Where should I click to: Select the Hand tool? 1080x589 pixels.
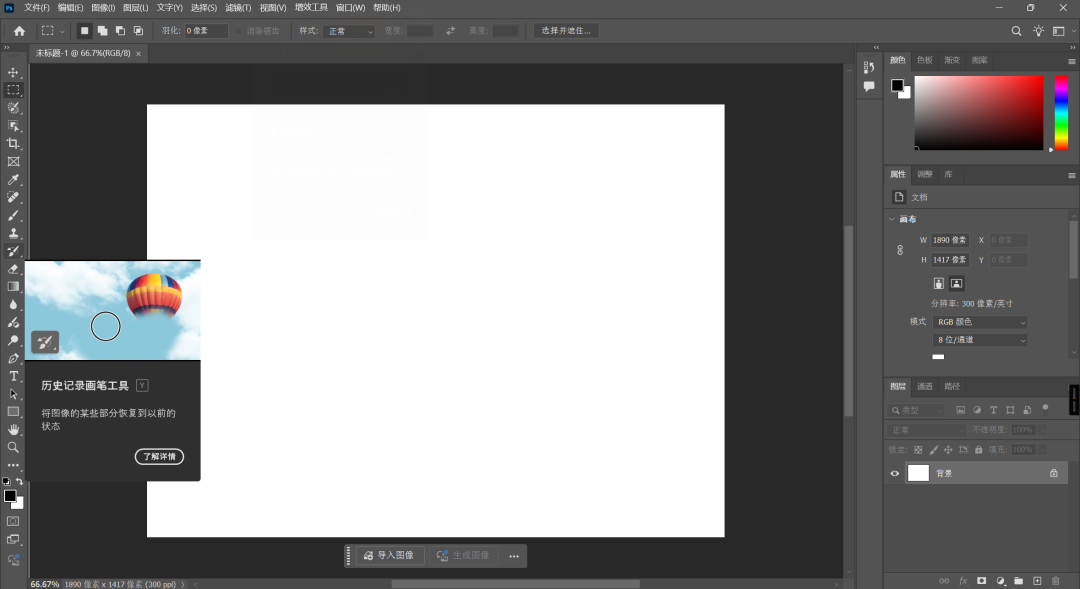pyautogui.click(x=13, y=429)
